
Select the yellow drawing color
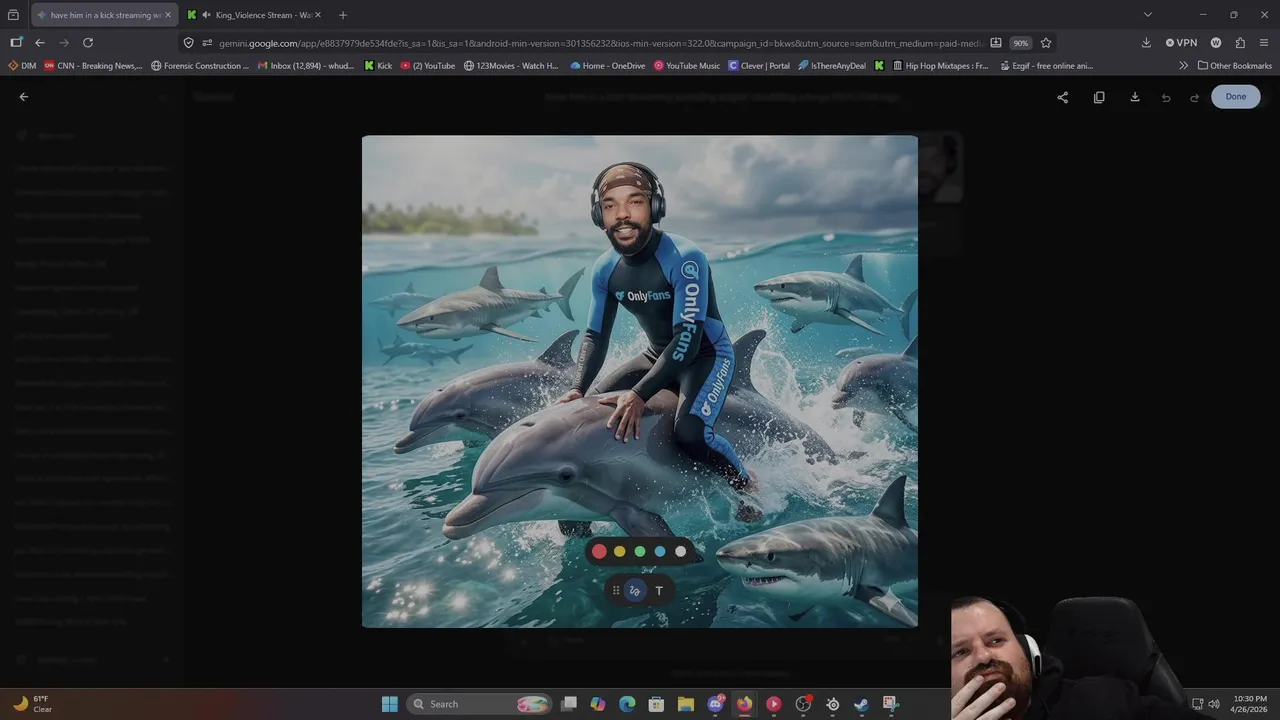tap(619, 551)
